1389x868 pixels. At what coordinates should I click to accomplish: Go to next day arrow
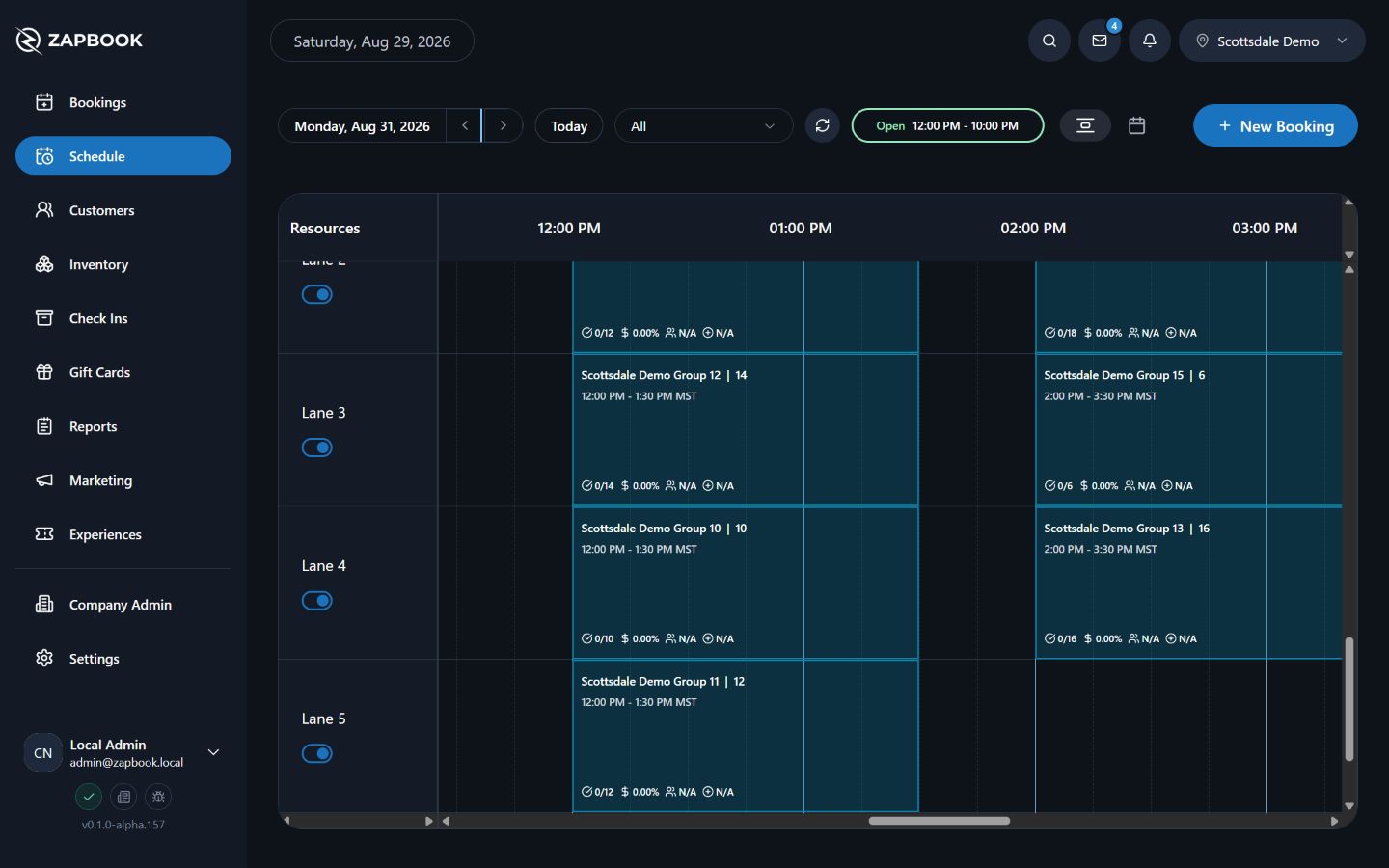(503, 125)
